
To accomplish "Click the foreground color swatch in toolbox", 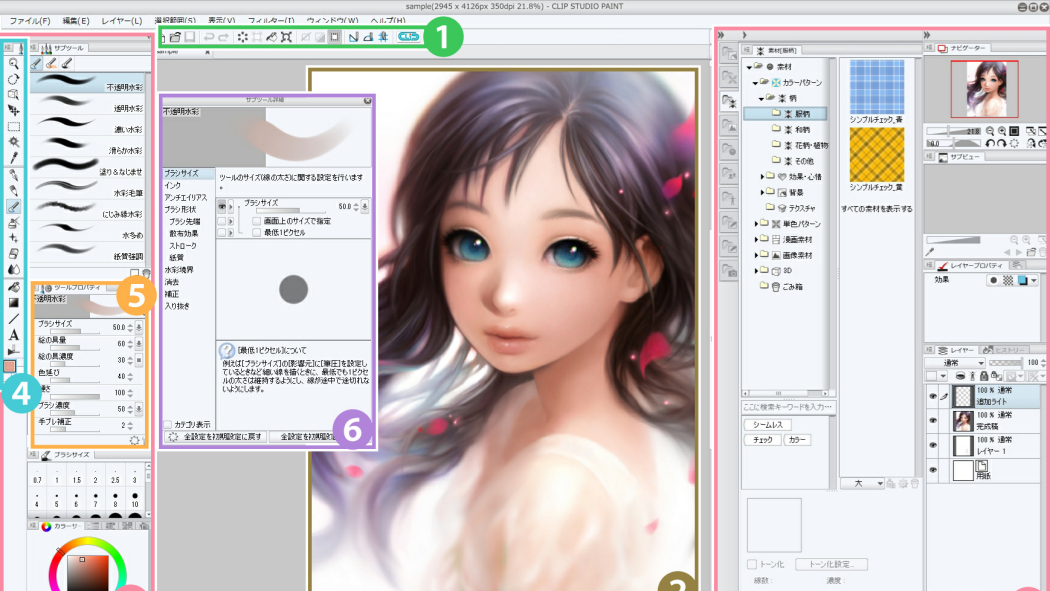I will pos(9,366).
